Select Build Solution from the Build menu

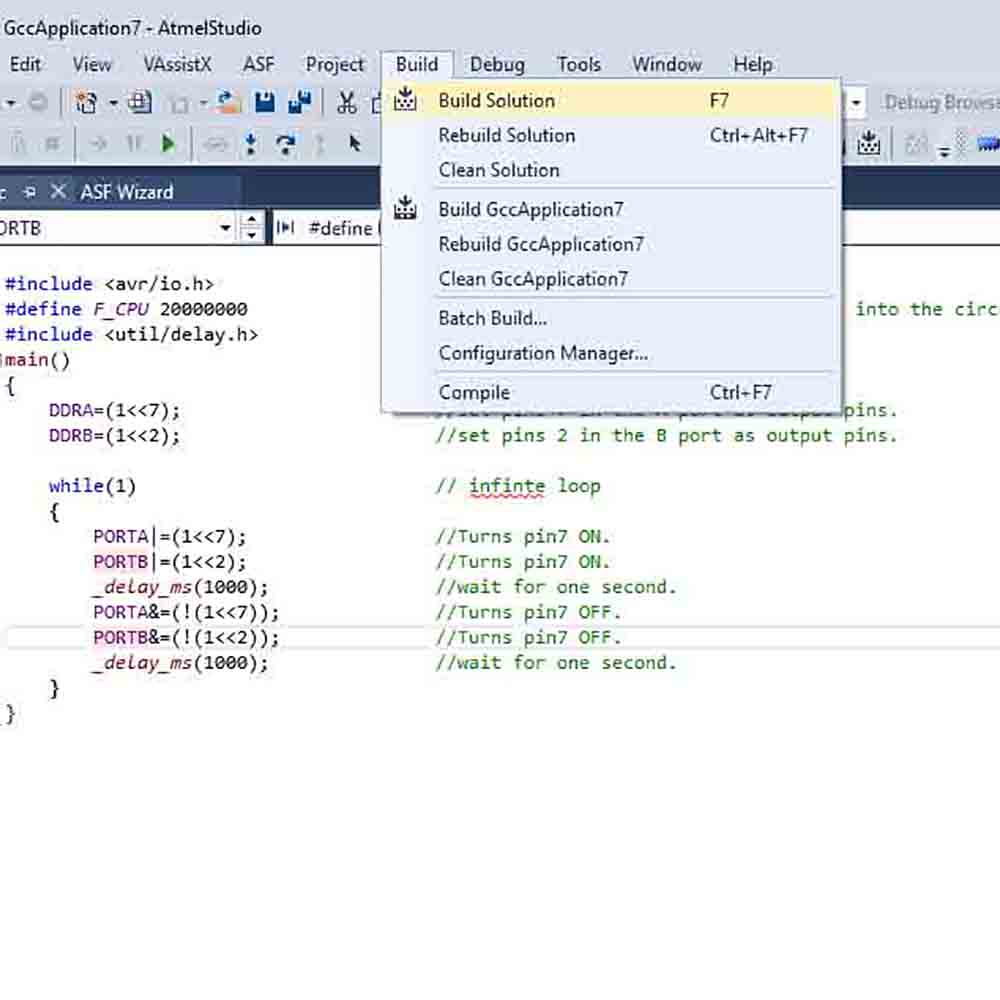(x=496, y=100)
